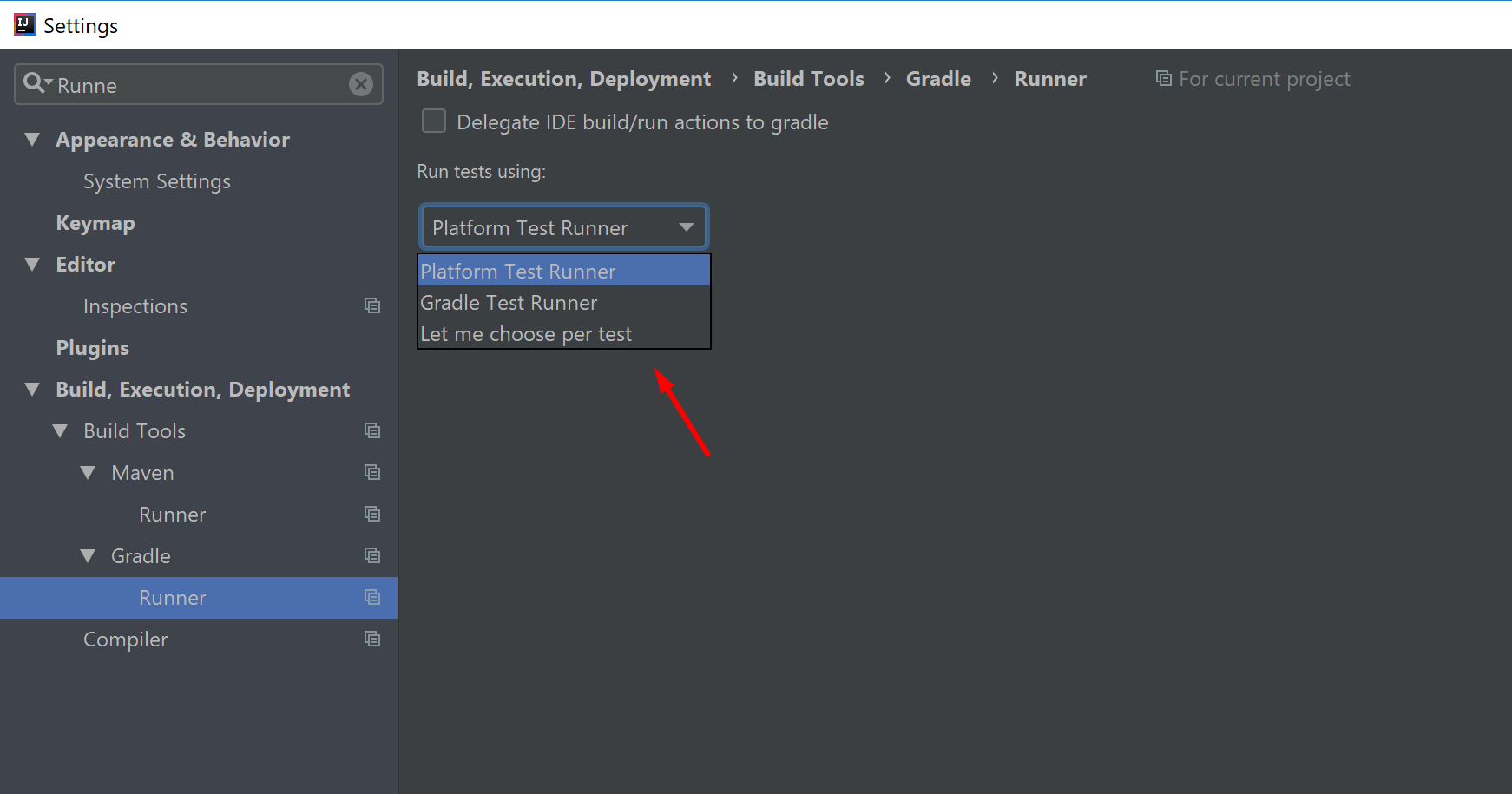
Task: Click the project settings icon next to Compiler
Action: (x=372, y=639)
